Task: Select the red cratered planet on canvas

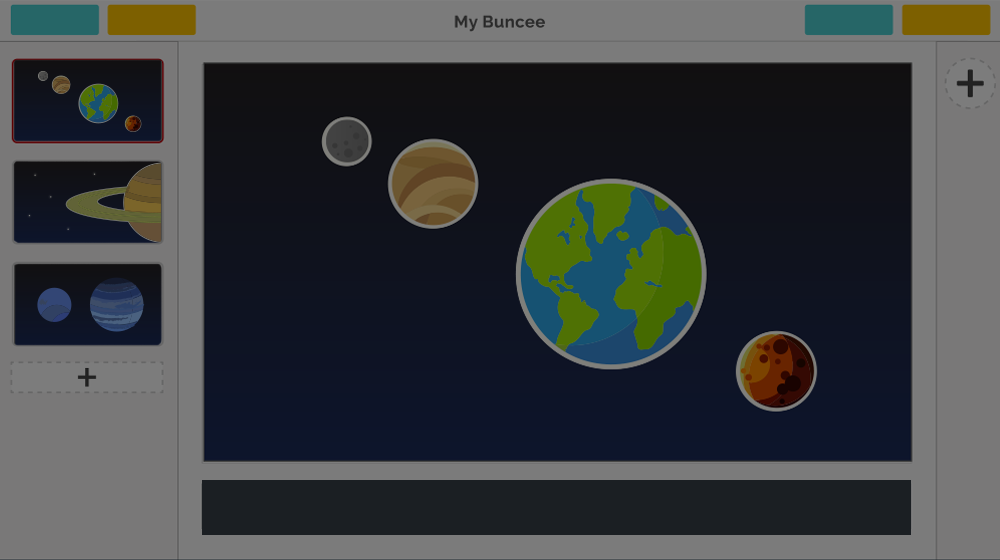Action: [776, 371]
